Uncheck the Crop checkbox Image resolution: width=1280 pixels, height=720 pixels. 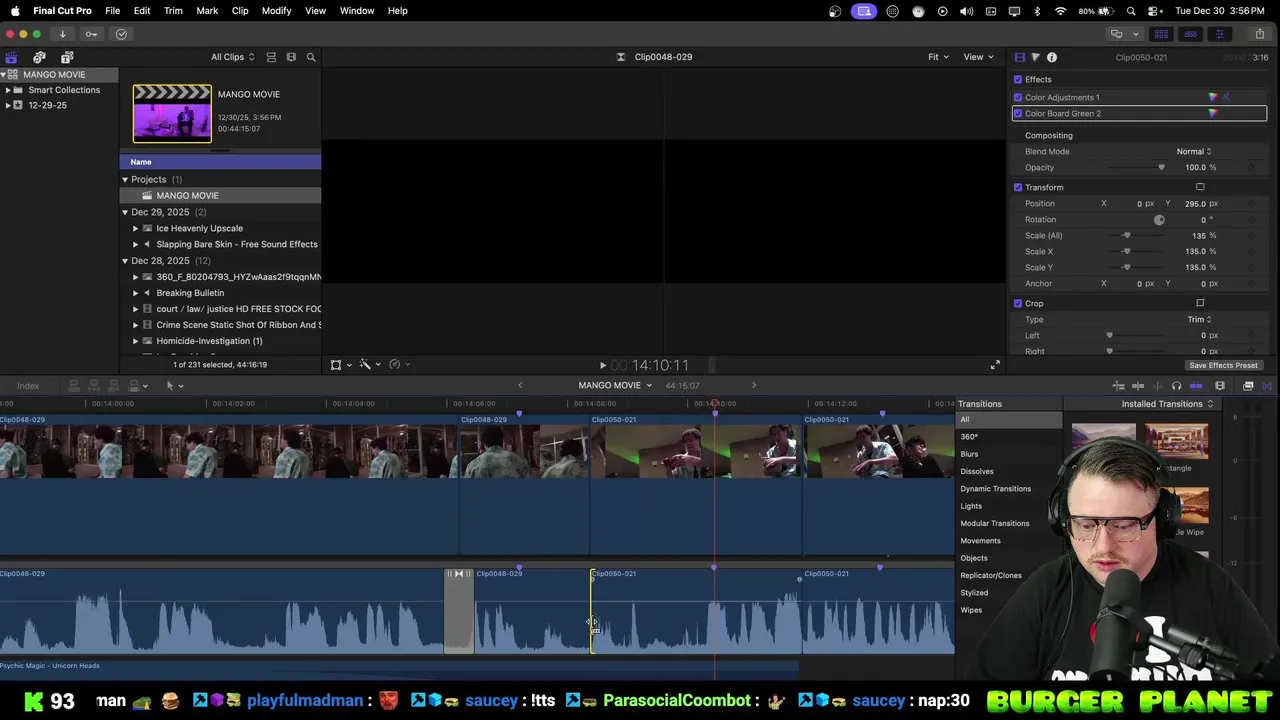coord(1018,303)
